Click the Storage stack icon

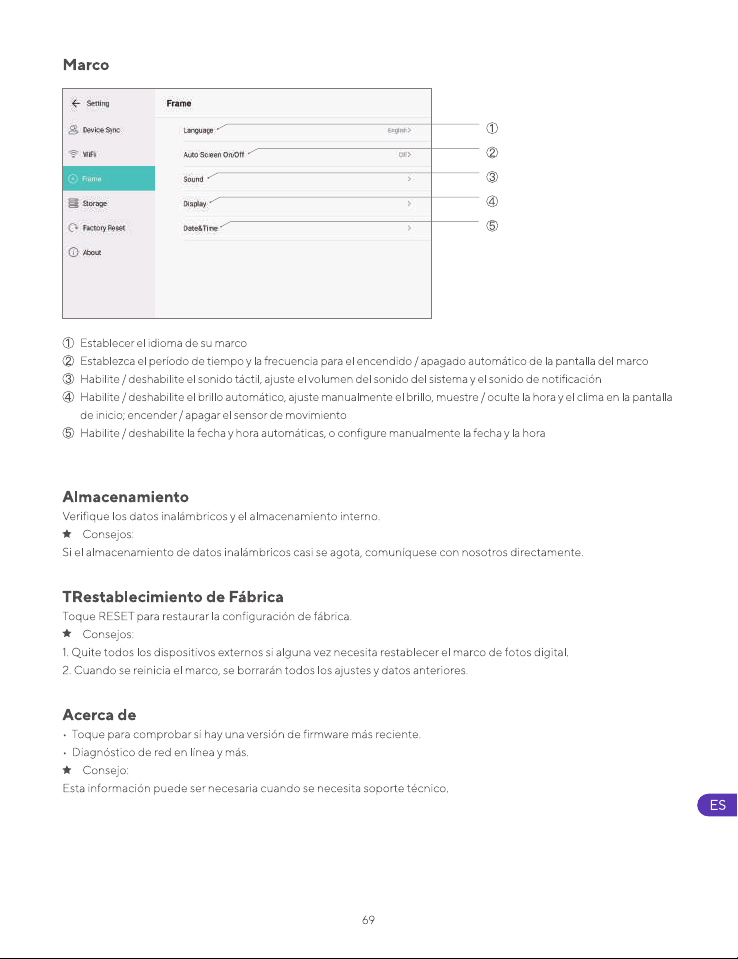(x=73, y=203)
